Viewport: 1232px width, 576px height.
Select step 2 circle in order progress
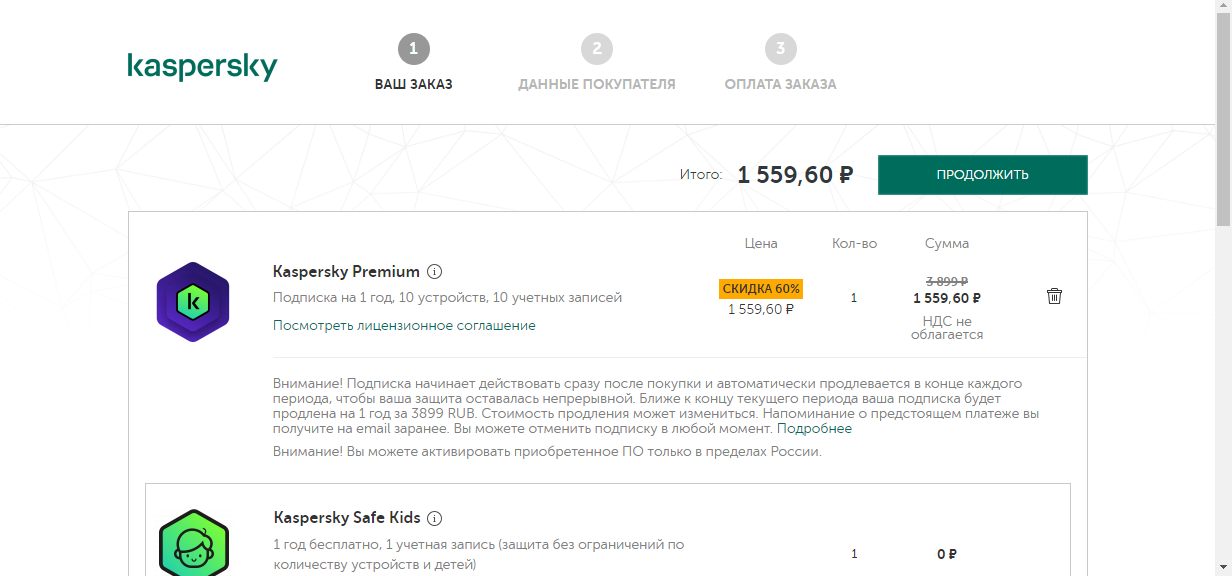click(597, 49)
